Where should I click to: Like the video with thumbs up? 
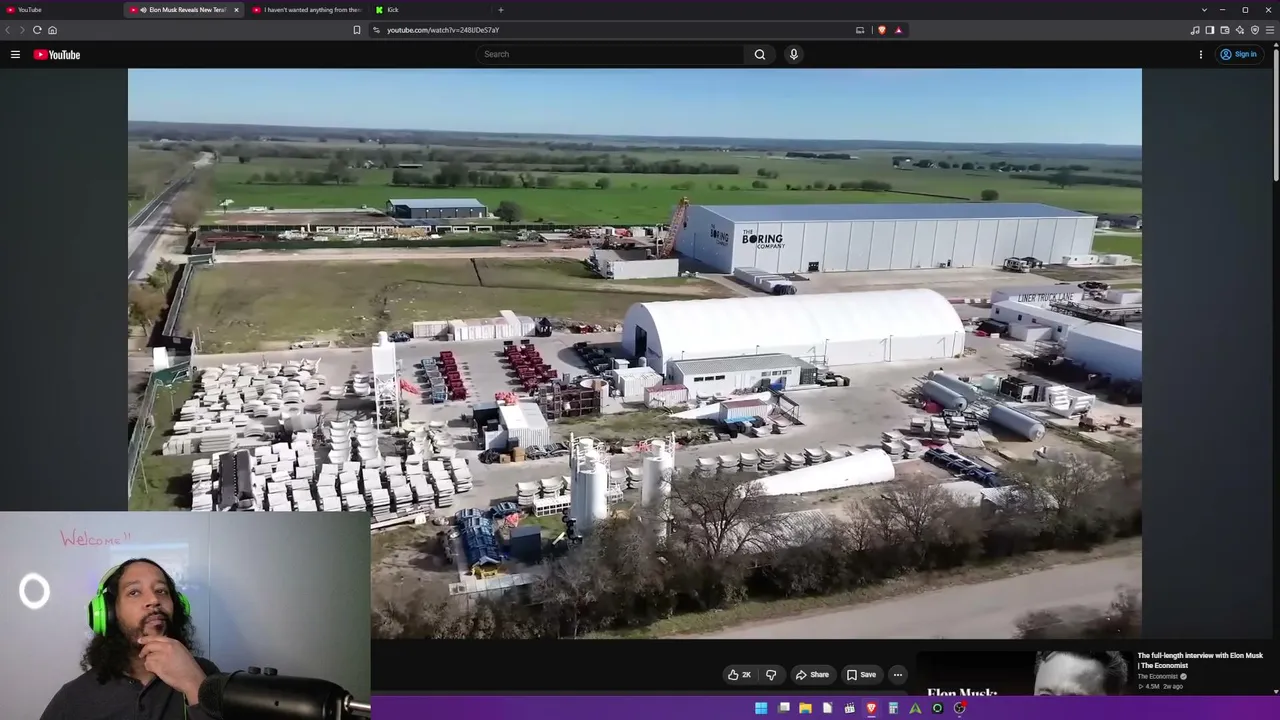coord(740,675)
